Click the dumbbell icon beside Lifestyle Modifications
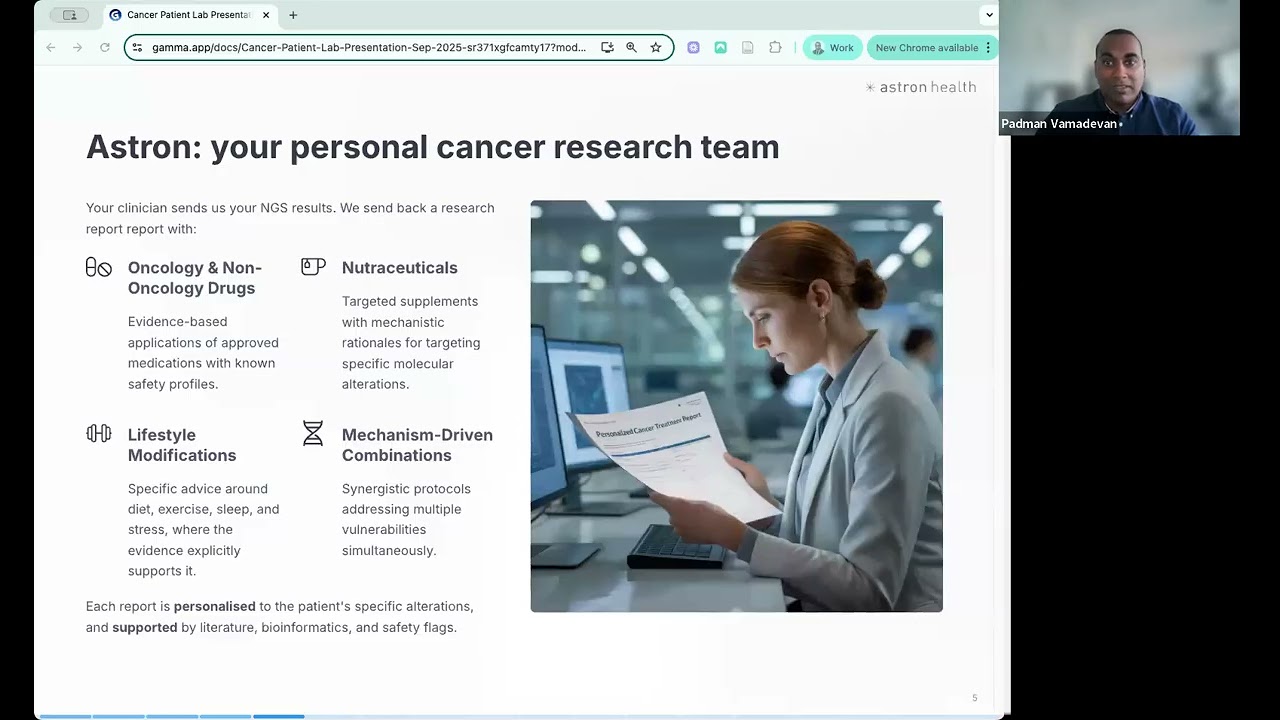 coord(98,433)
